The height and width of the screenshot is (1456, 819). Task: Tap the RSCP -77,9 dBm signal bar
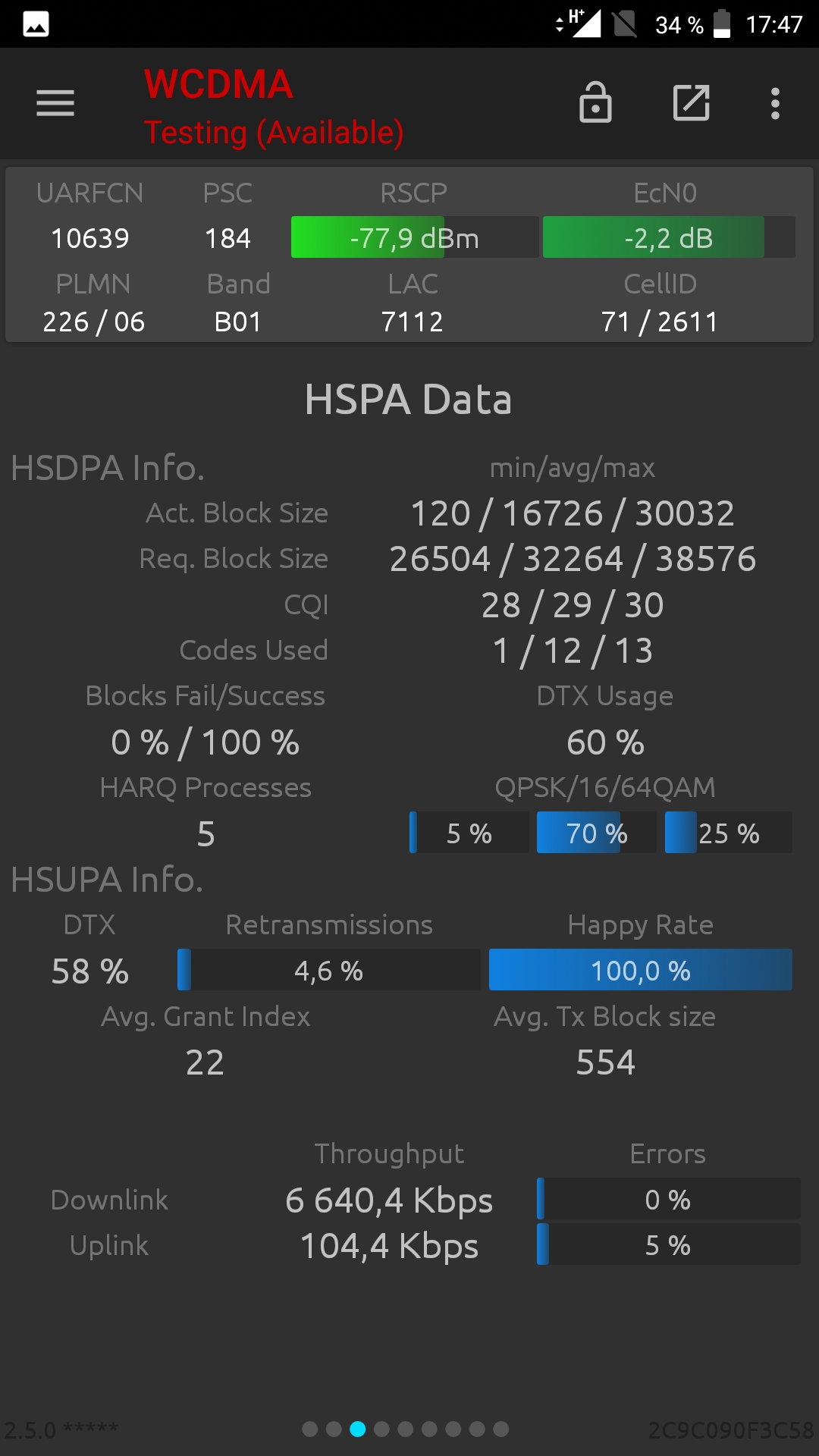click(415, 237)
